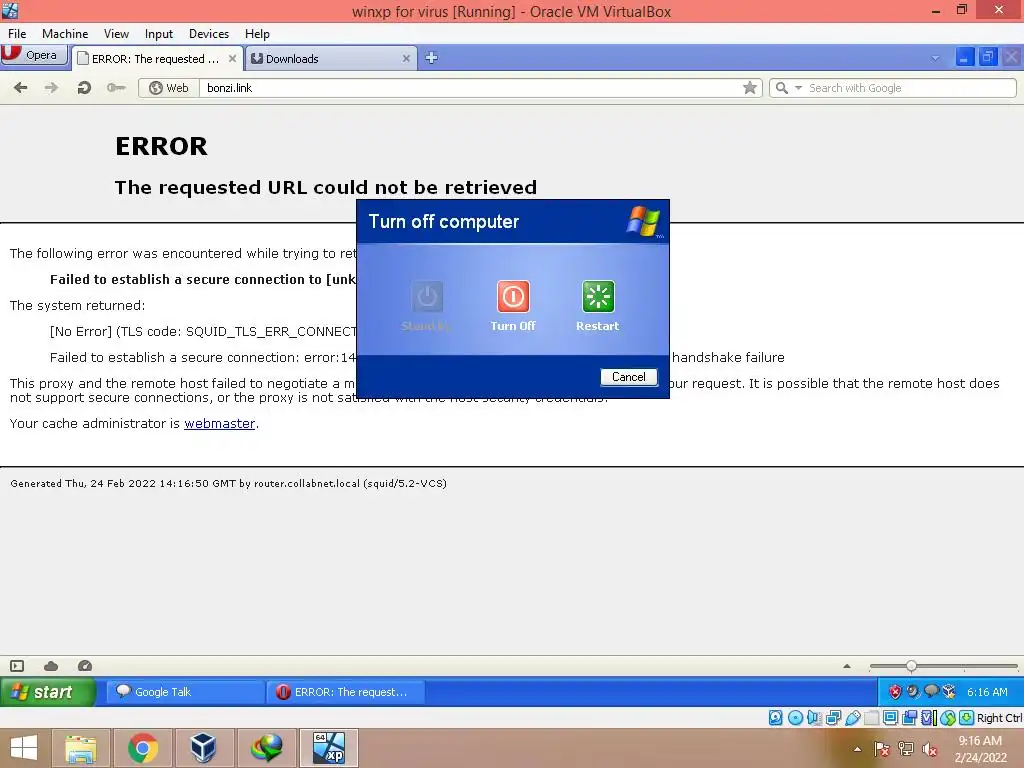The image size is (1024, 768).
Task: Open the XP start menu
Action: tap(48, 692)
